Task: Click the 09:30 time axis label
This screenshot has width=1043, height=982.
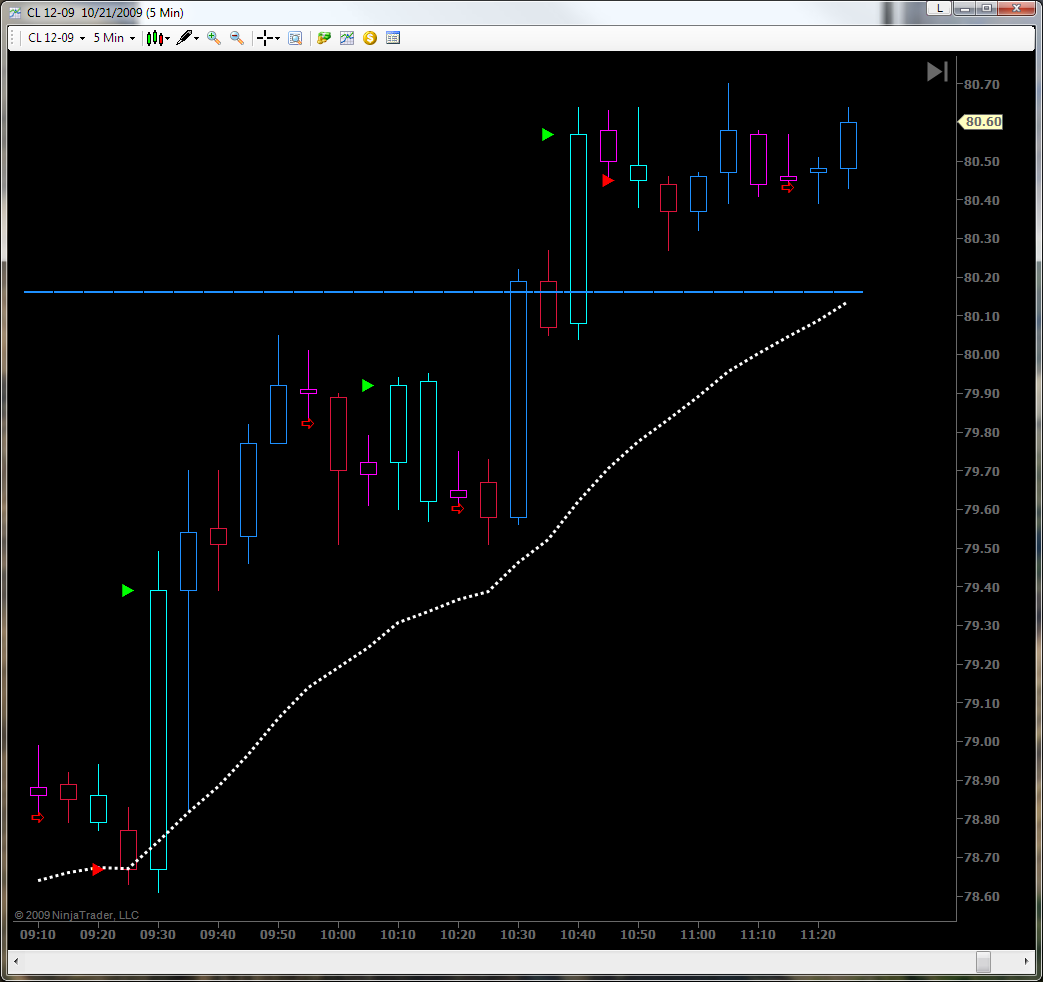Action: (158, 934)
